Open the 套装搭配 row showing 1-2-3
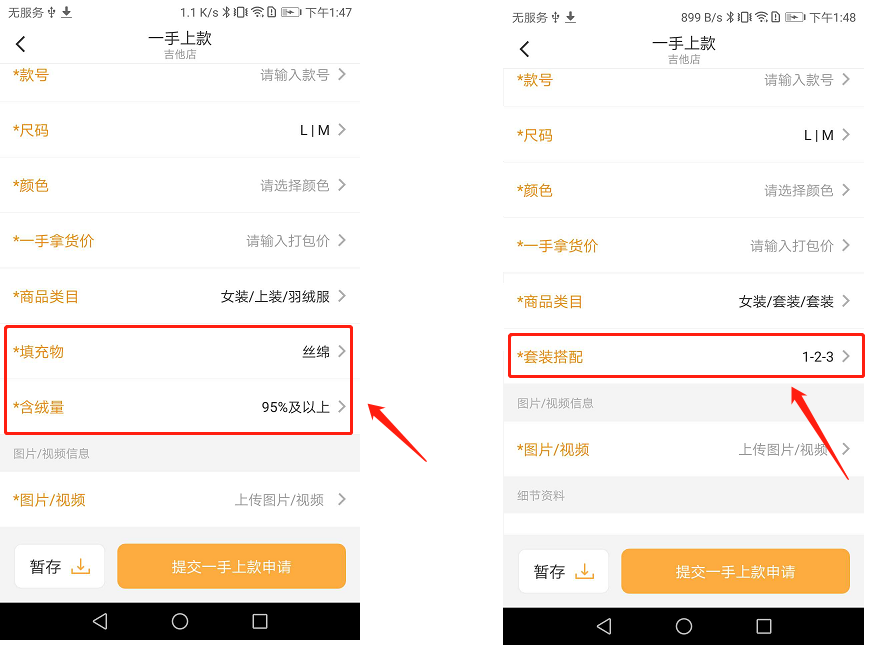This screenshot has height=658, width=885. click(686, 356)
